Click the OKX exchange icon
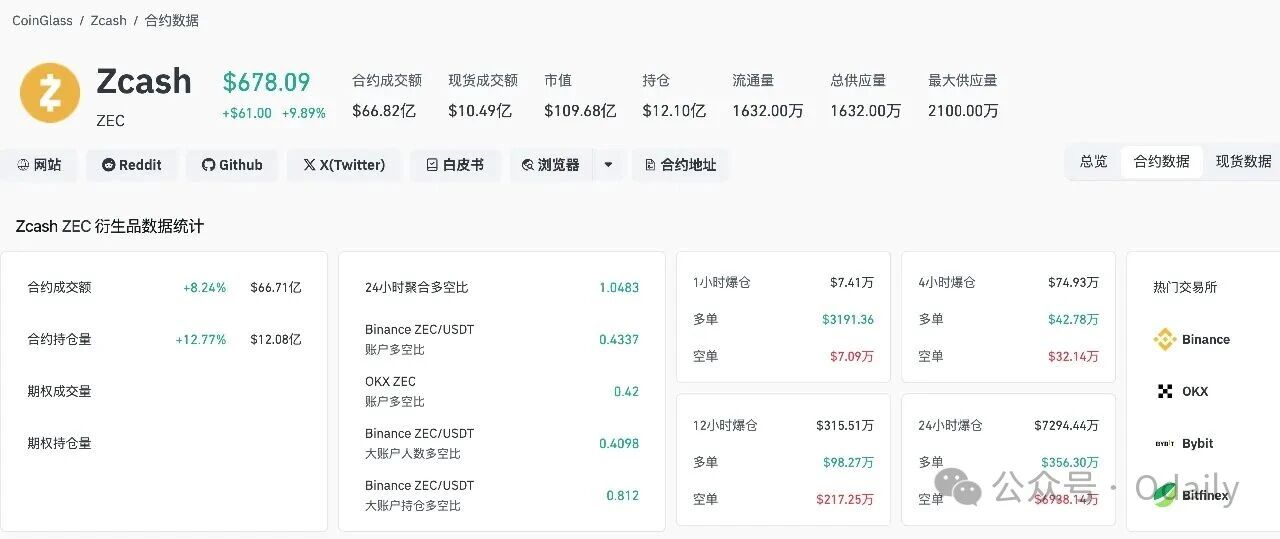The height and width of the screenshot is (539, 1280). pos(1165,392)
